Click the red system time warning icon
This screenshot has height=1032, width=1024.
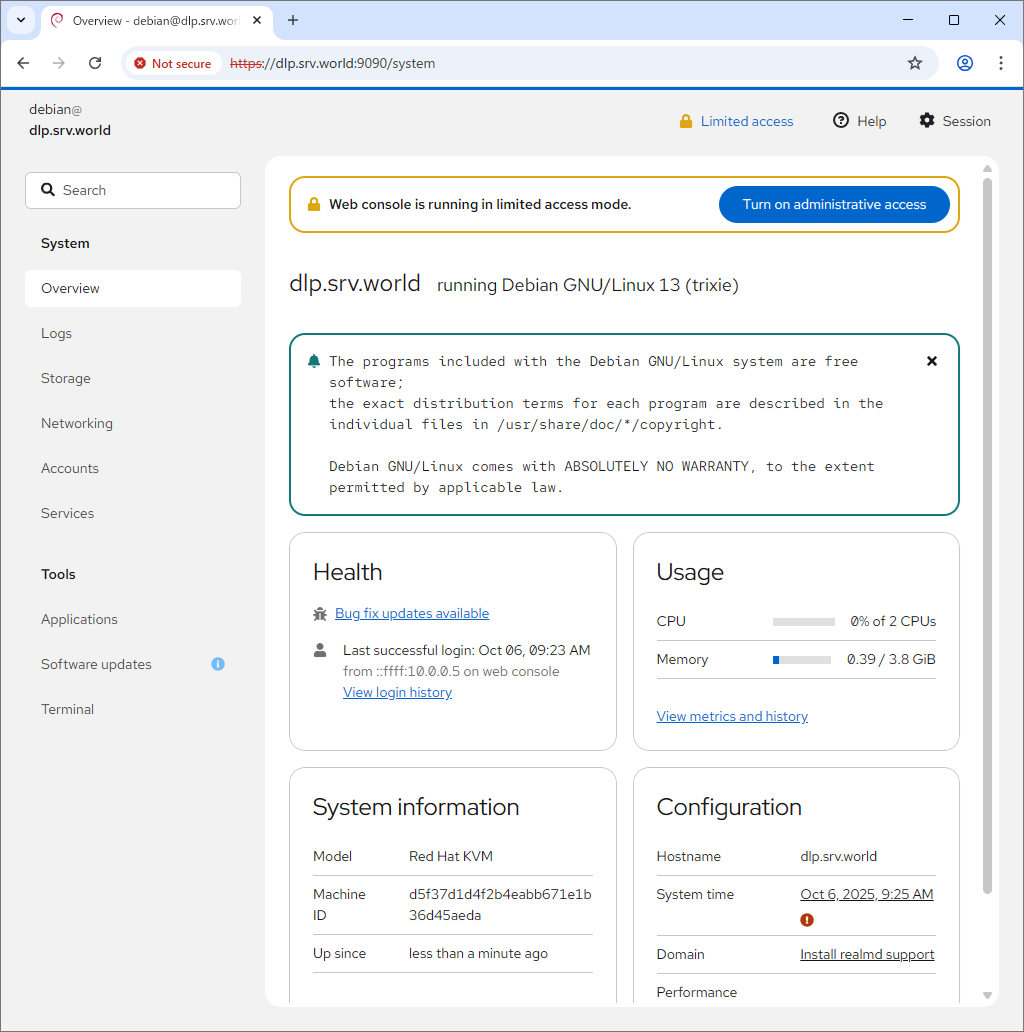click(807, 920)
